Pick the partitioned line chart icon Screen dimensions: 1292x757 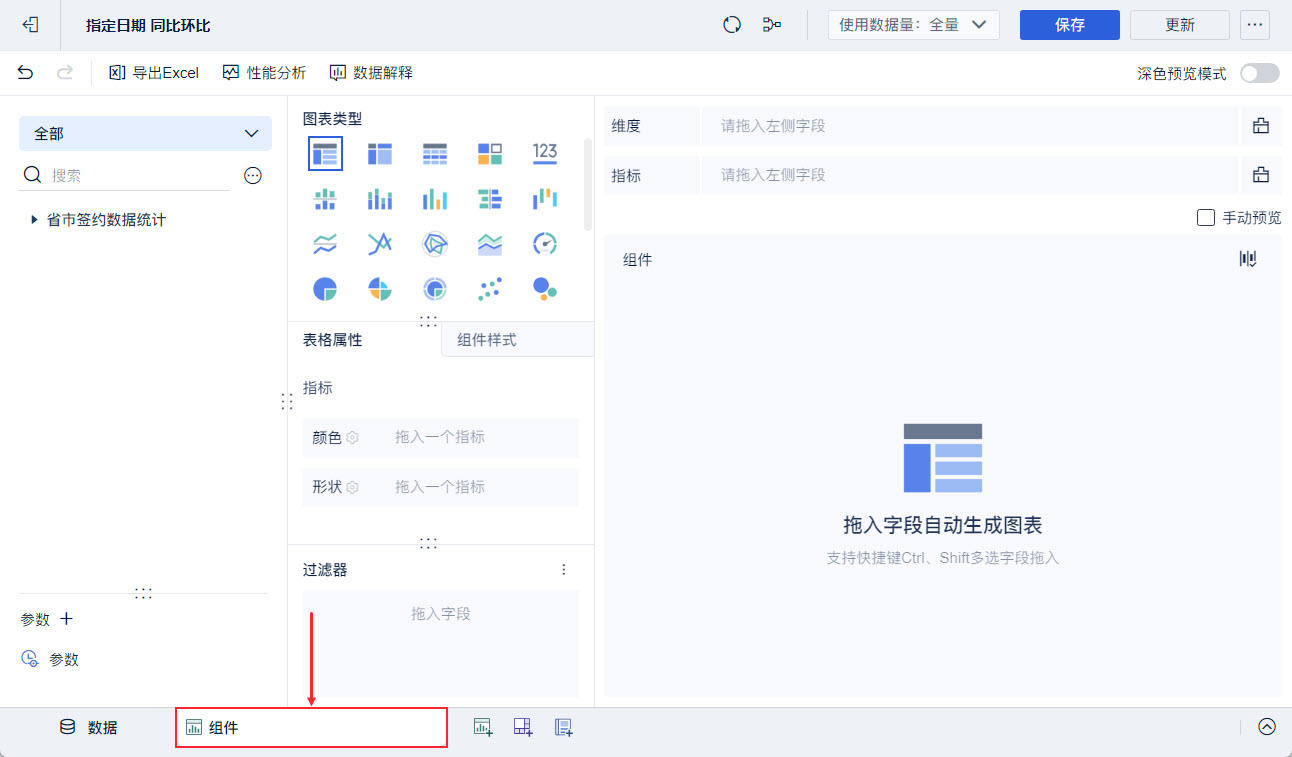click(x=325, y=244)
